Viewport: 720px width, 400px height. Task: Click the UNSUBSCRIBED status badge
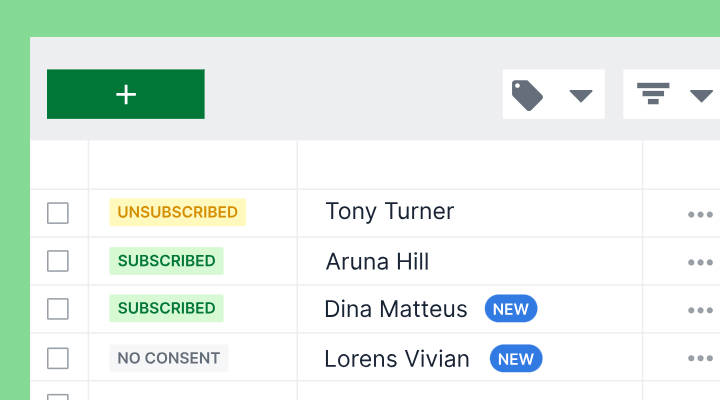click(178, 212)
